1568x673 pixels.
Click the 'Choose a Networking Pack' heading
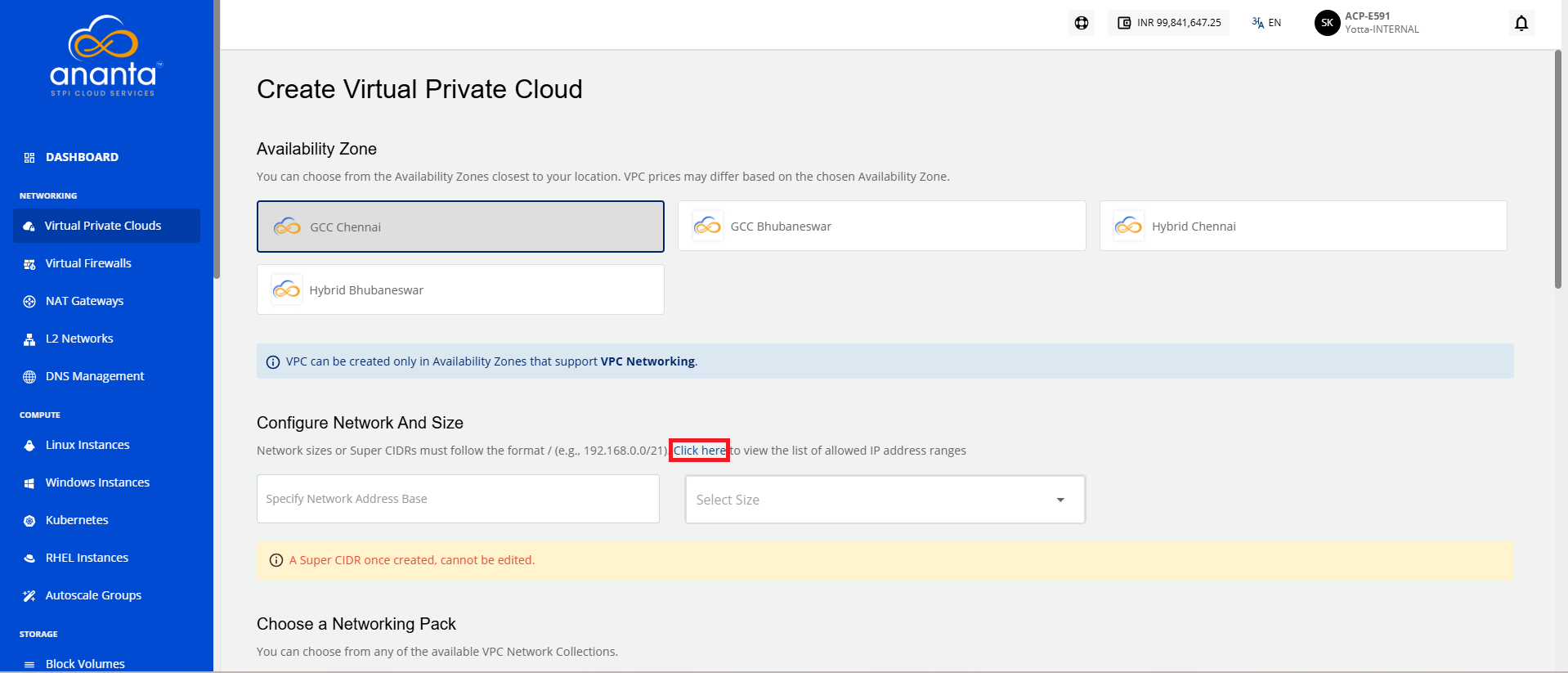(x=356, y=624)
